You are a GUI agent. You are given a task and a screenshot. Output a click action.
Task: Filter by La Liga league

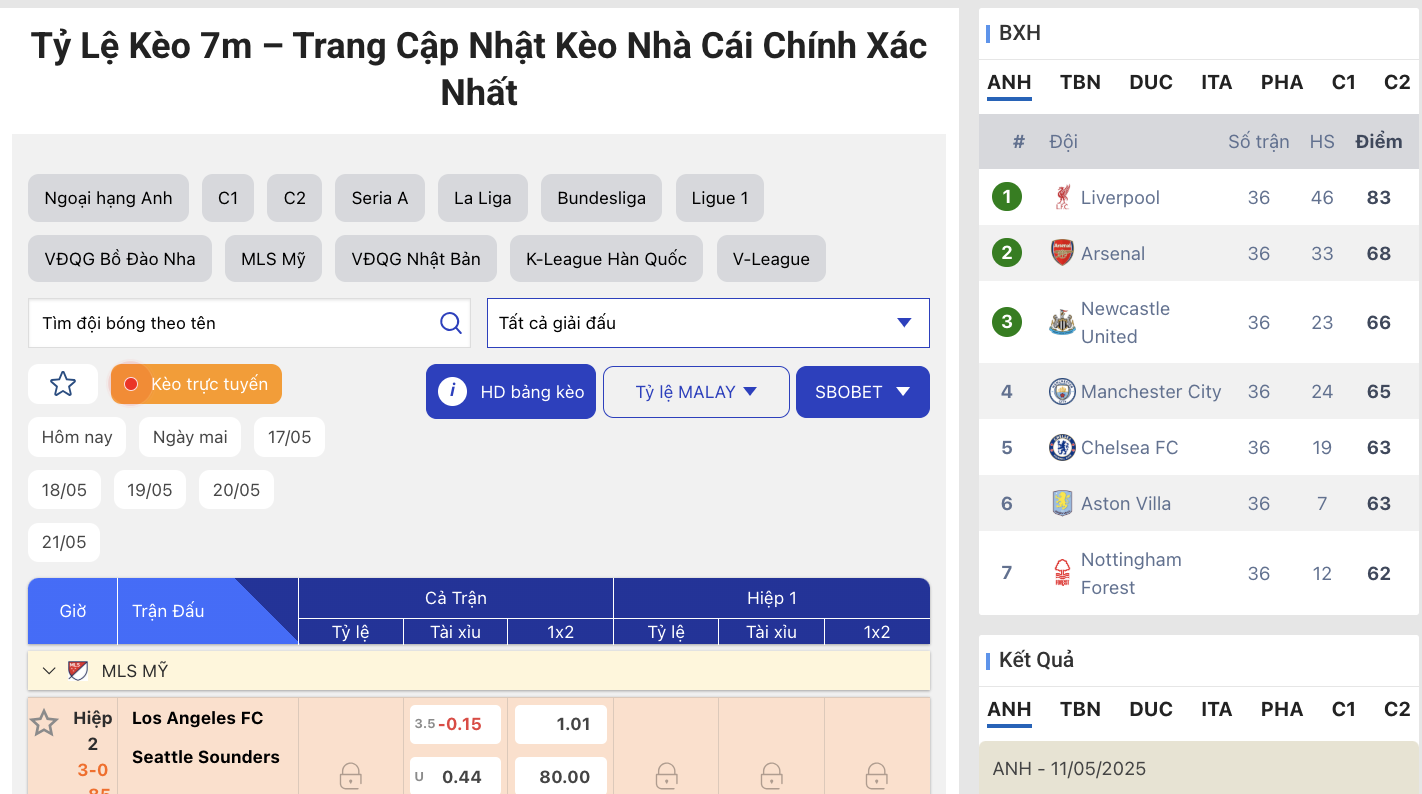(483, 198)
